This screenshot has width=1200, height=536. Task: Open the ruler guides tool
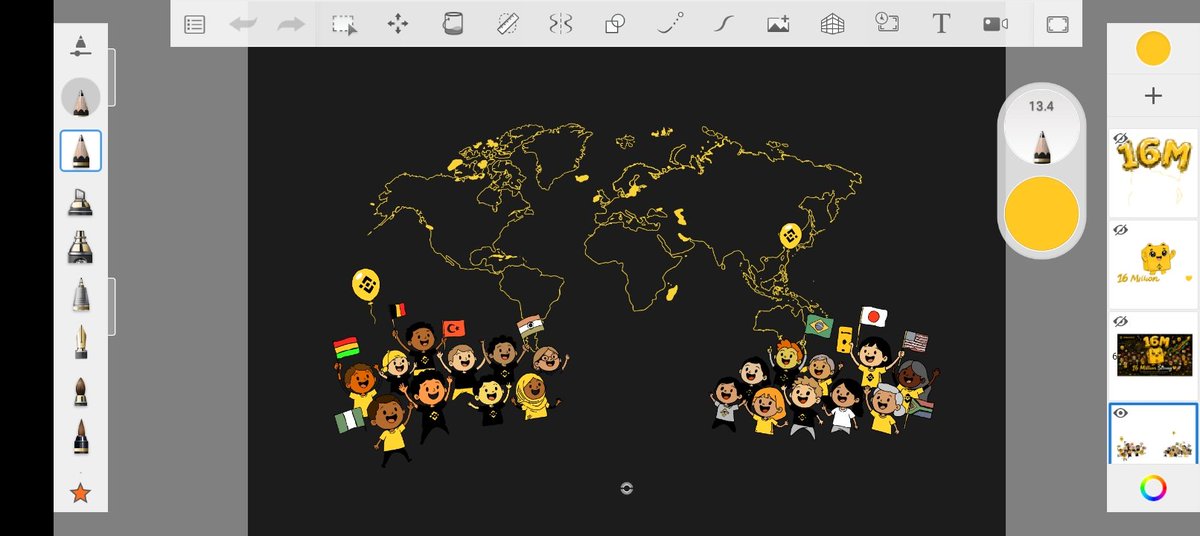[507, 24]
